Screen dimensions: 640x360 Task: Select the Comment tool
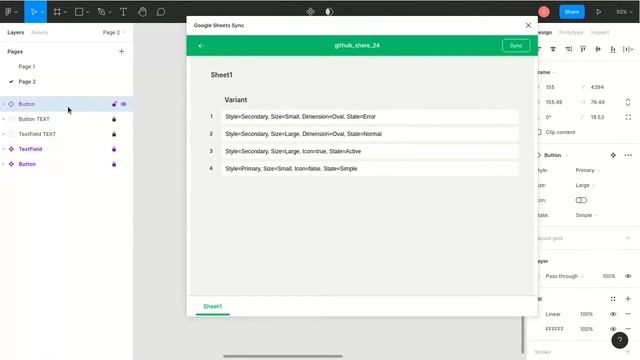tap(161, 12)
